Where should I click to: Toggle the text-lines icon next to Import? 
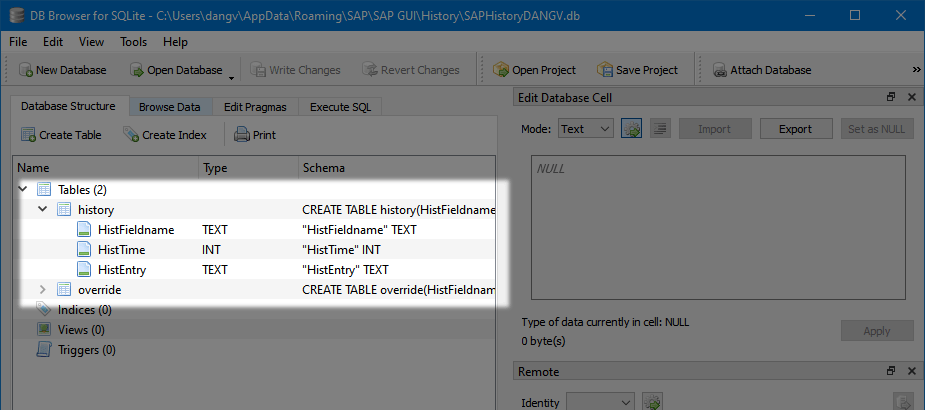(660, 129)
